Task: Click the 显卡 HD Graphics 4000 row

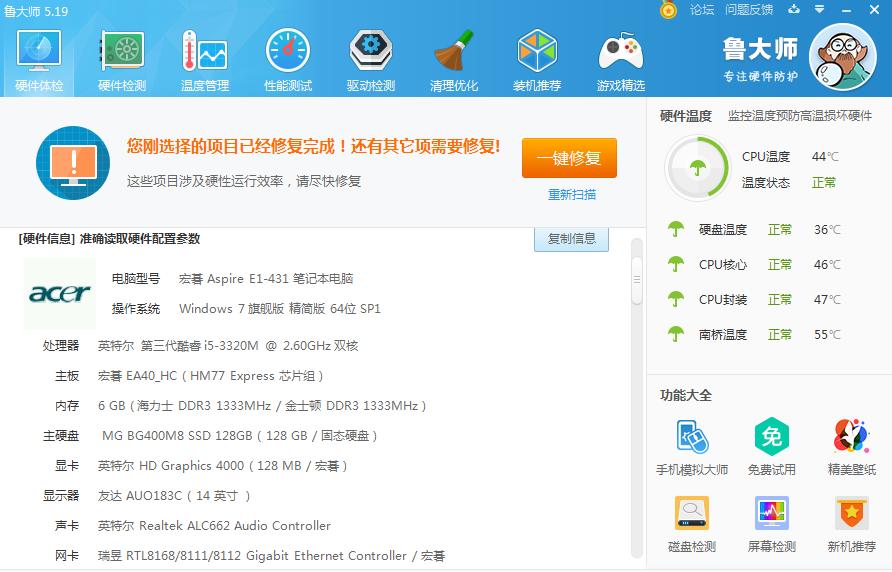Action: click(201, 466)
